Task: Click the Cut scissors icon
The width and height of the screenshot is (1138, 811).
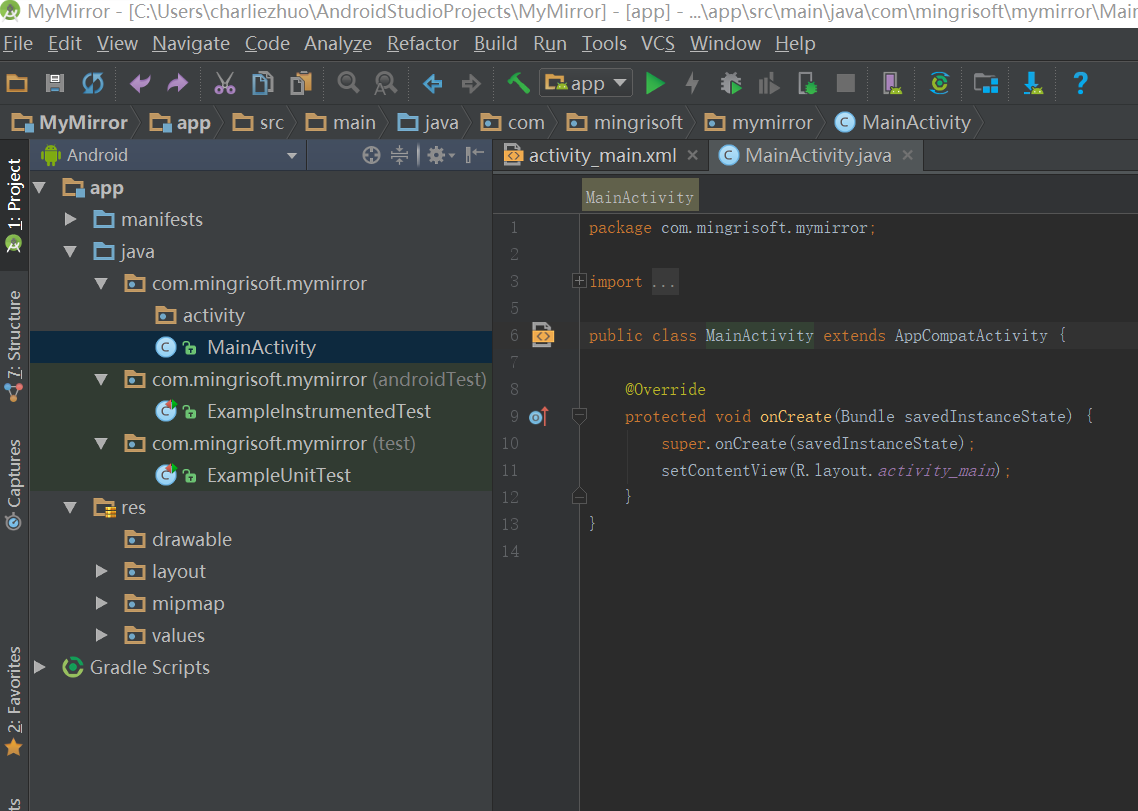Action: point(225,83)
